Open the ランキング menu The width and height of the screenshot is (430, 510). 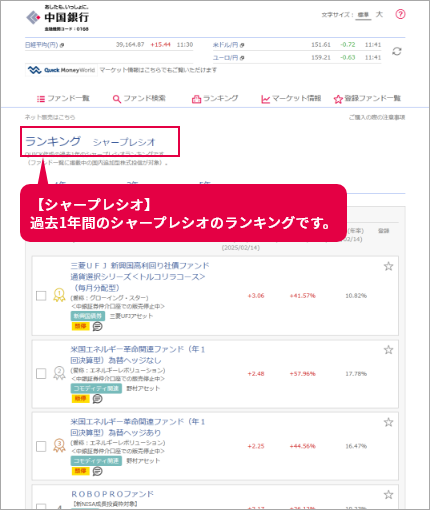(215, 99)
